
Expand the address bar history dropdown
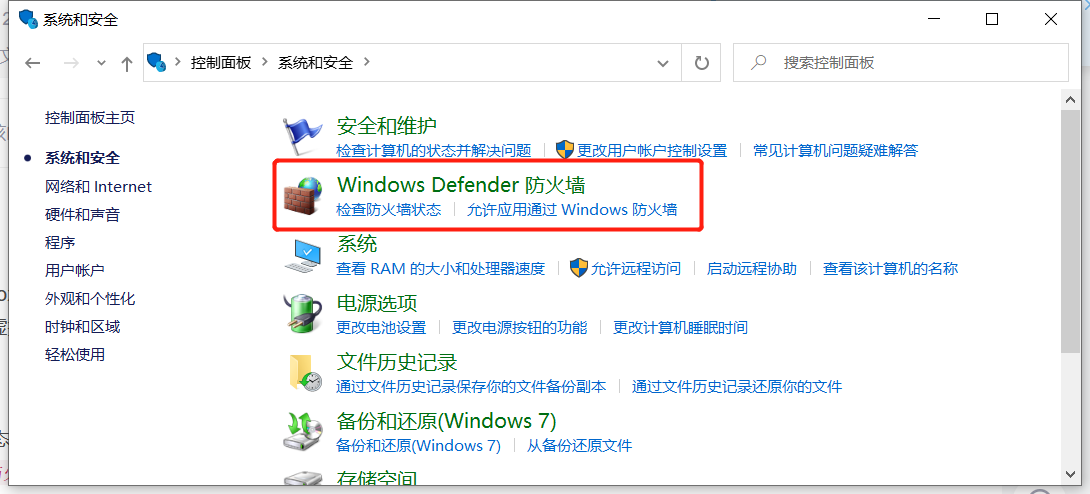[663, 63]
